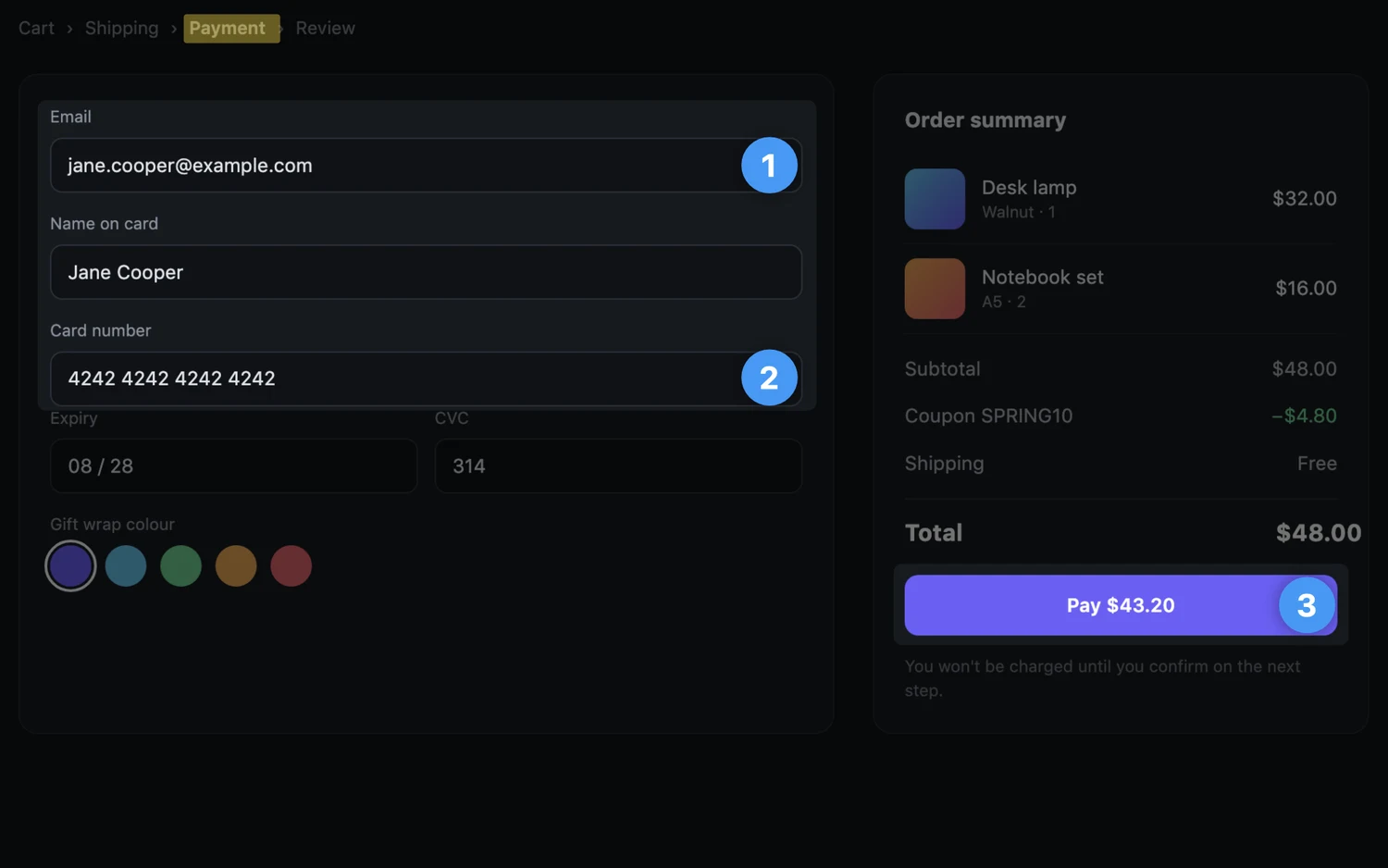Screen dimensions: 1388x868
Task: Click the −$4.80 coupon discount amount
Action: tap(1304, 416)
